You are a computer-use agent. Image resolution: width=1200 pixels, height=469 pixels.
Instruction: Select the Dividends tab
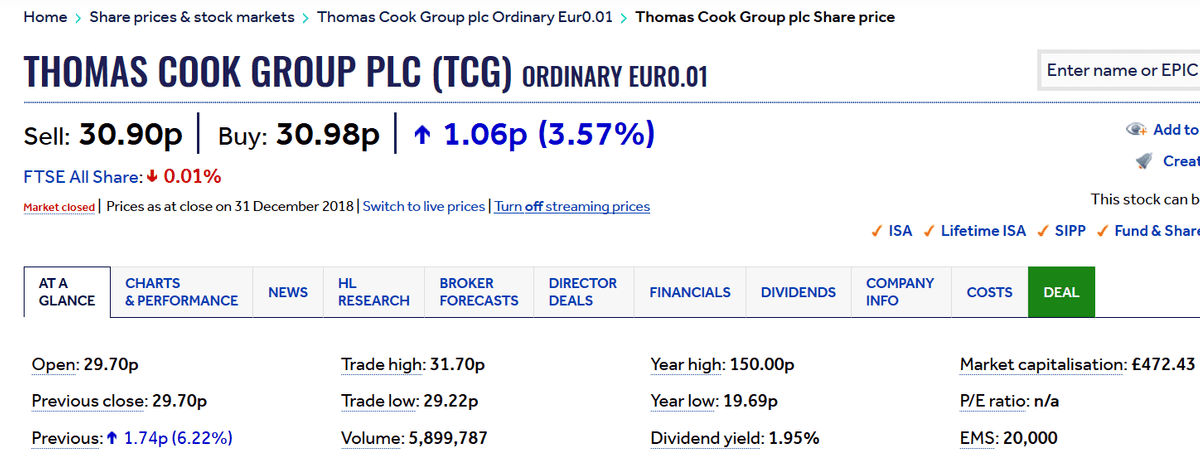798,292
